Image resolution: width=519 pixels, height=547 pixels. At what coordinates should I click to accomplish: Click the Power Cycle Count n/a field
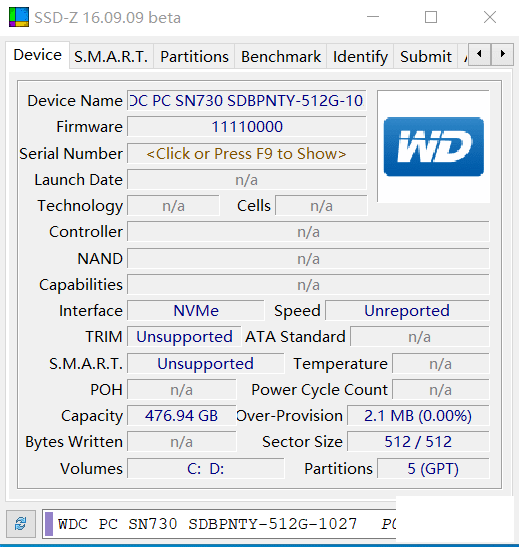(441, 390)
